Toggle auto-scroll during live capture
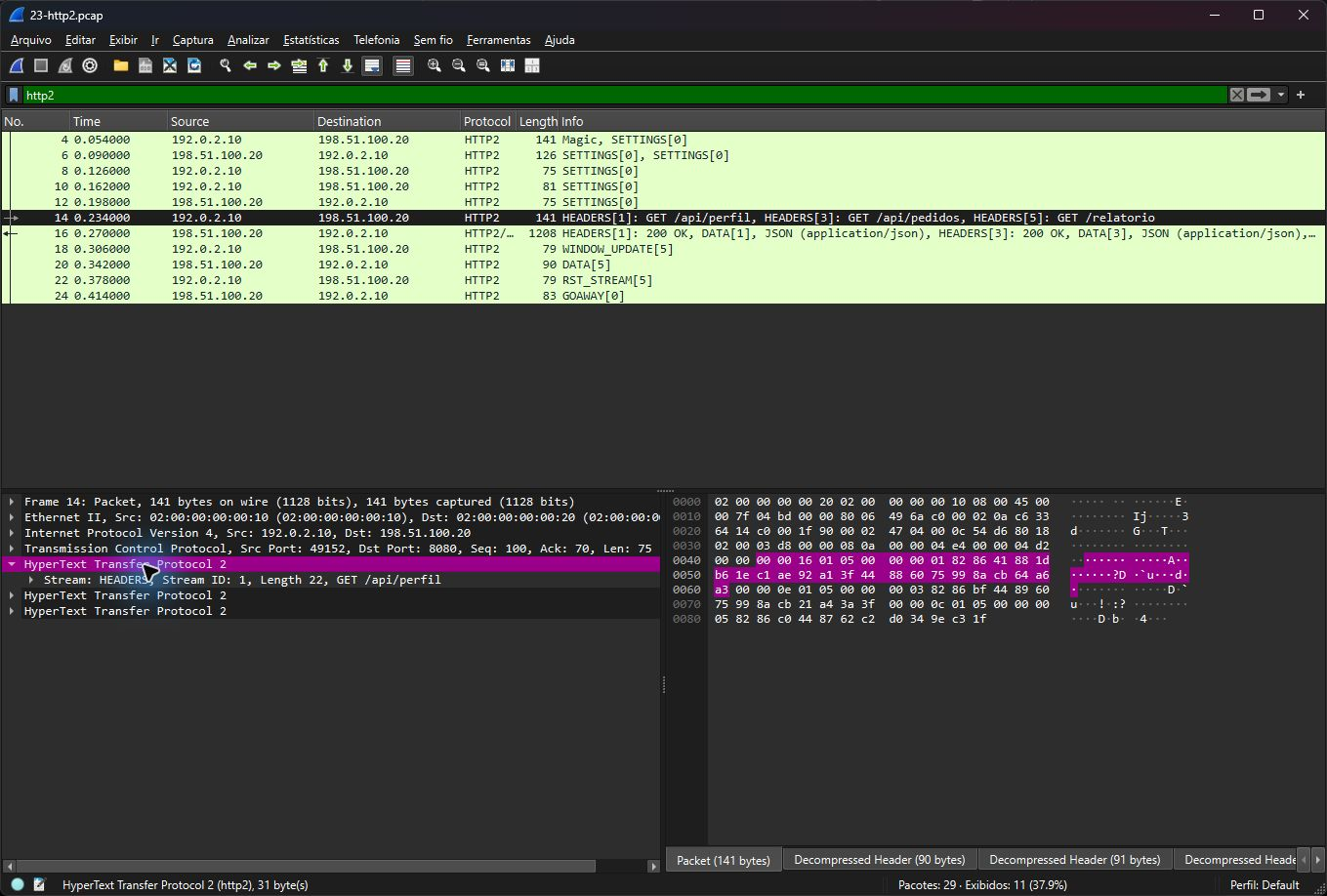This screenshot has height=896, width=1327. [372, 65]
